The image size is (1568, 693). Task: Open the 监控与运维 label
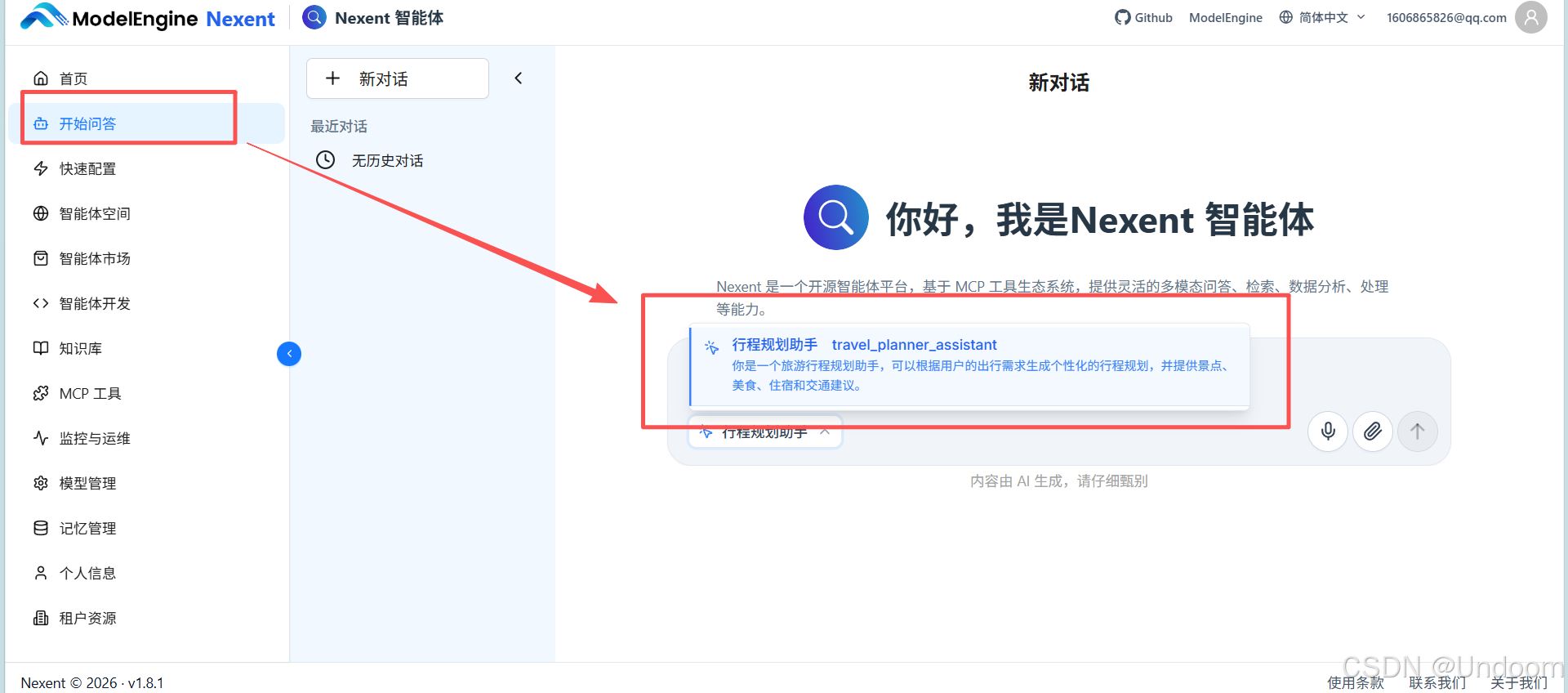95,438
